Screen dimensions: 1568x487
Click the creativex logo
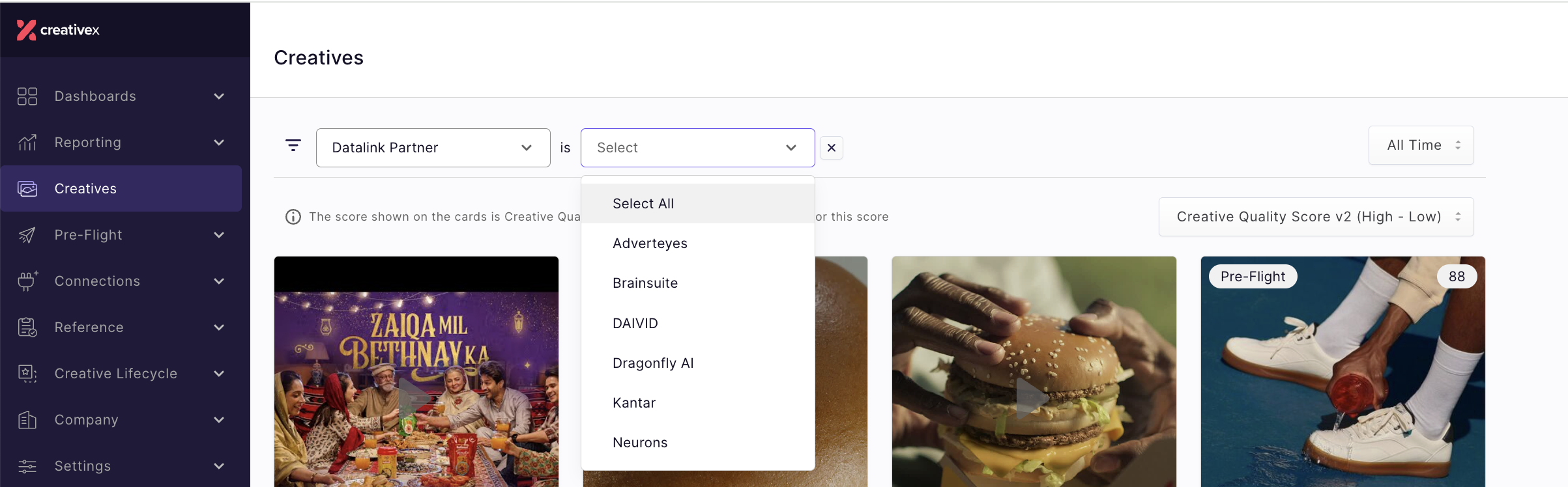[58, 30]
